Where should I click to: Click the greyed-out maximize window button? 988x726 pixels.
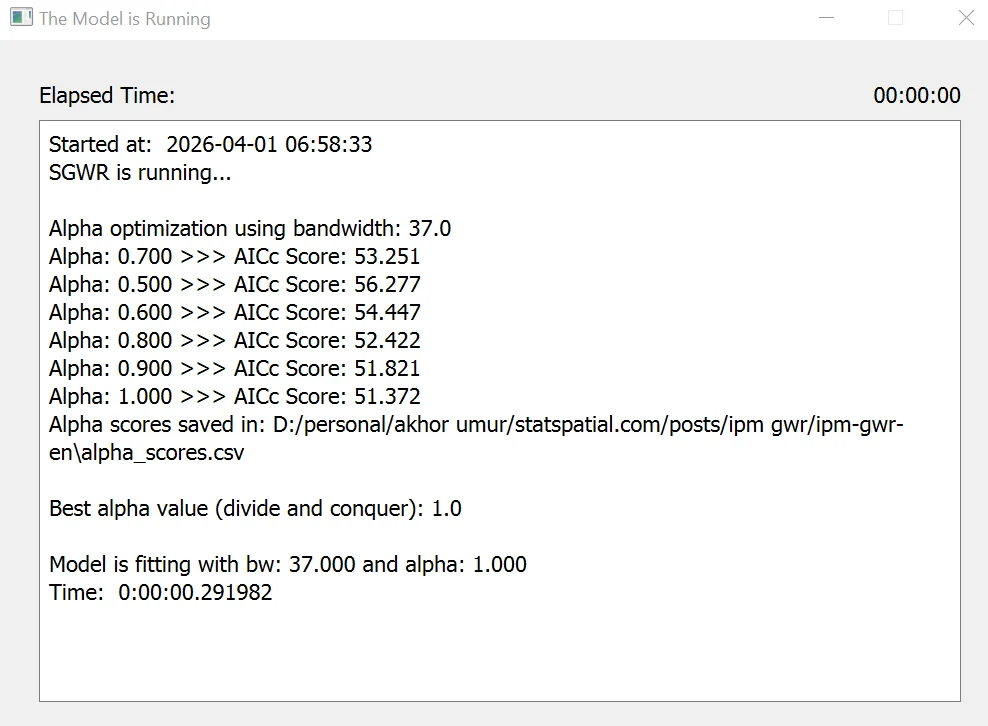[896, 18]
